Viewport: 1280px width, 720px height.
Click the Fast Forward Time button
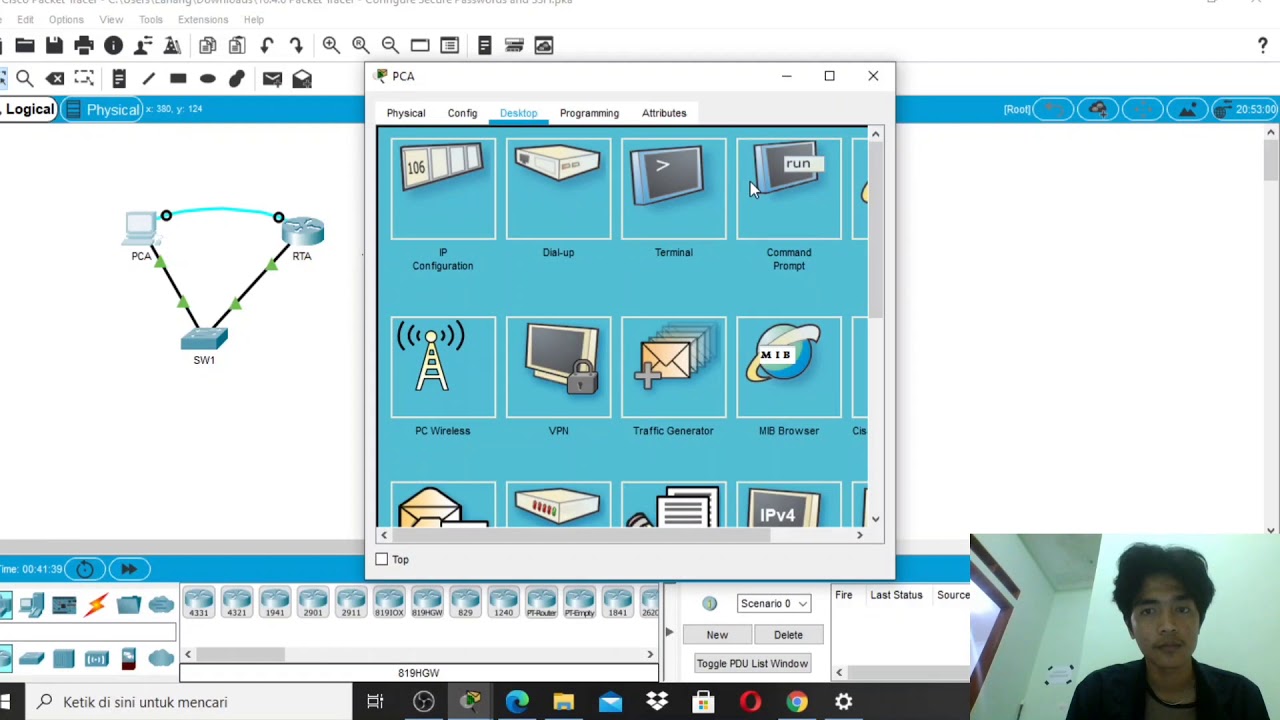(129, 569)
